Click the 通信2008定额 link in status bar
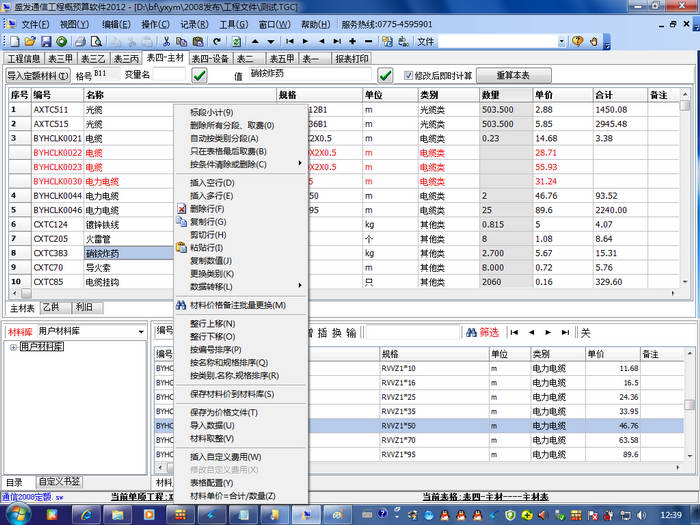The image size is (700, 525). (x=33, y=497)
